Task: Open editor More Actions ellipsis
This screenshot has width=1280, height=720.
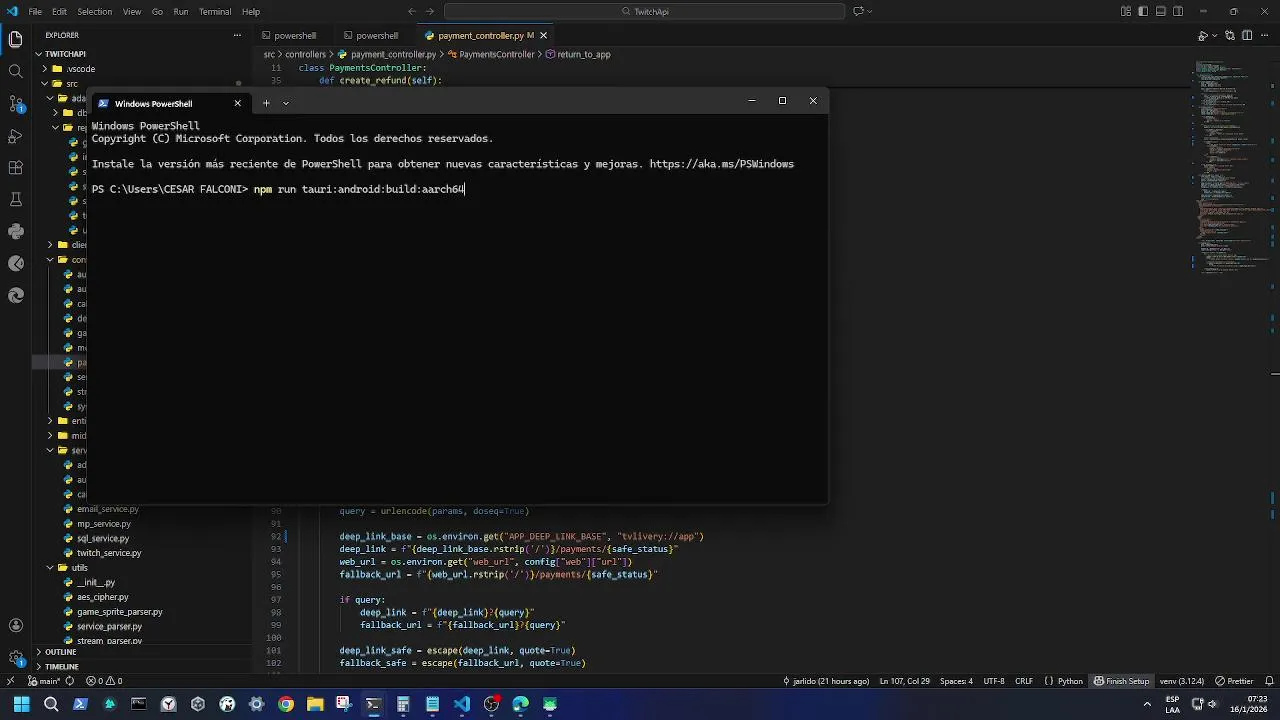Action: click(1265, 35)
